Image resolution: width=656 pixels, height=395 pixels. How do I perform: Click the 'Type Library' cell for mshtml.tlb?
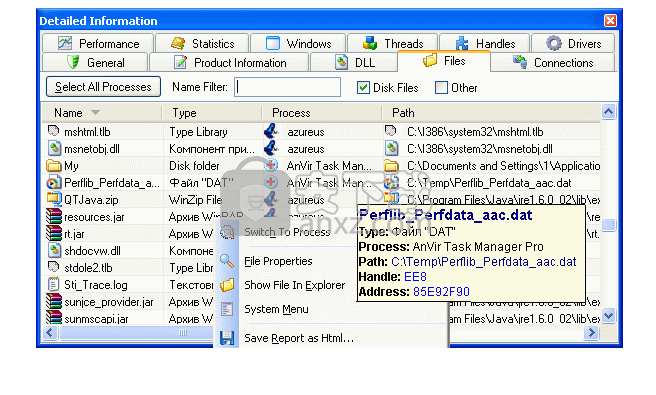(x=198, y=132)
